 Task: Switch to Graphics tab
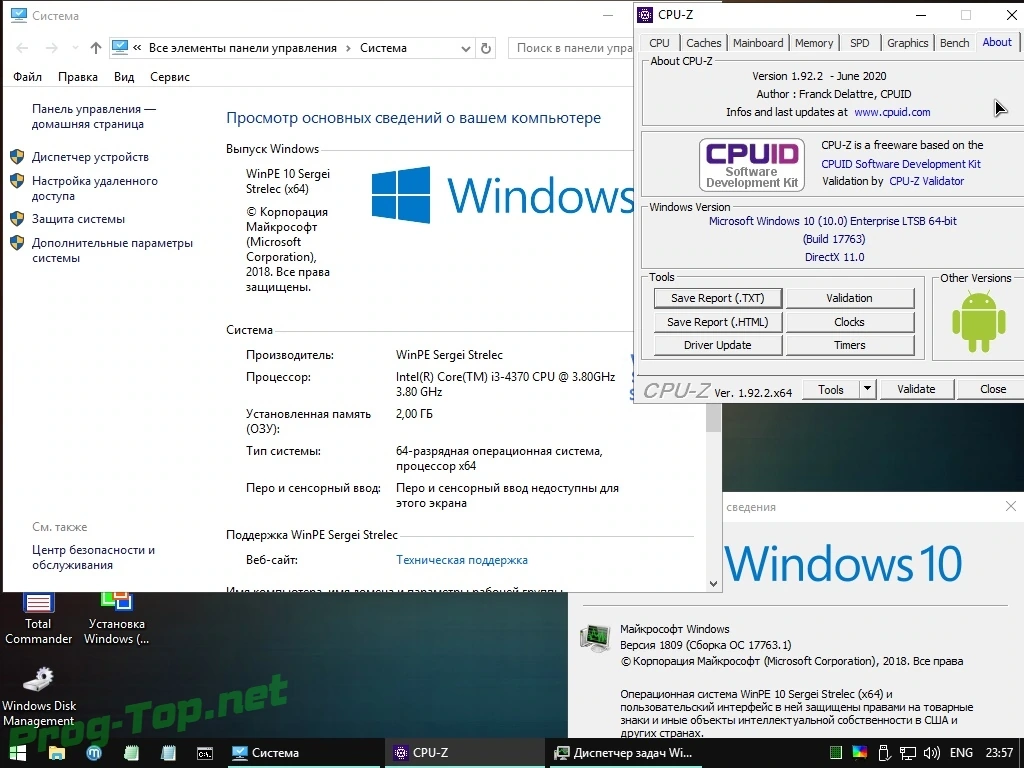click(907, 42)
